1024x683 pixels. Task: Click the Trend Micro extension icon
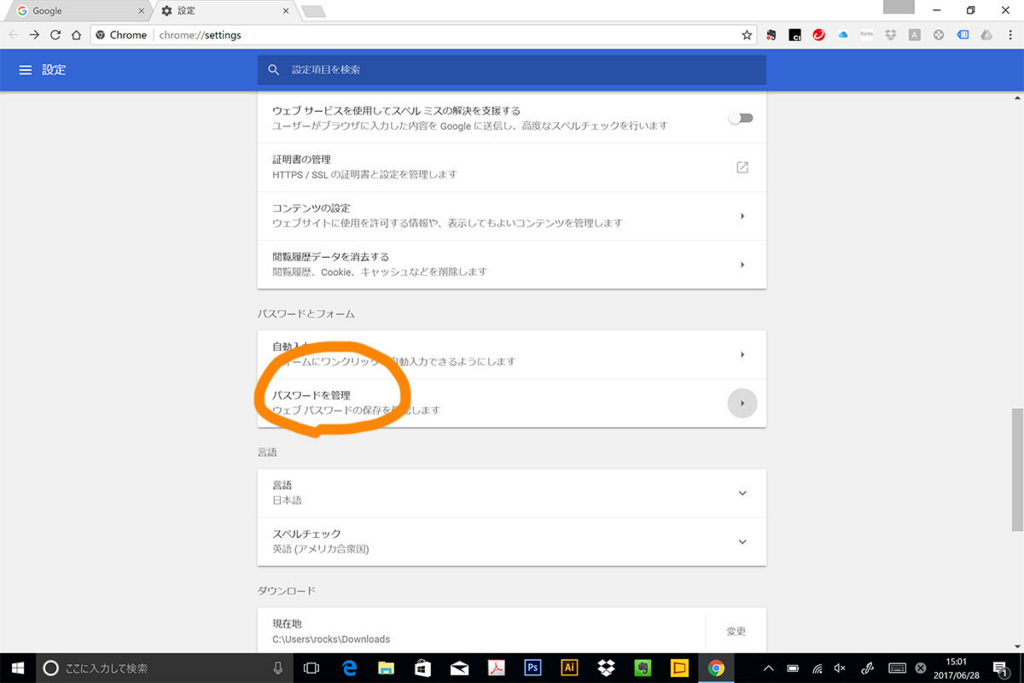pos(818,34)
